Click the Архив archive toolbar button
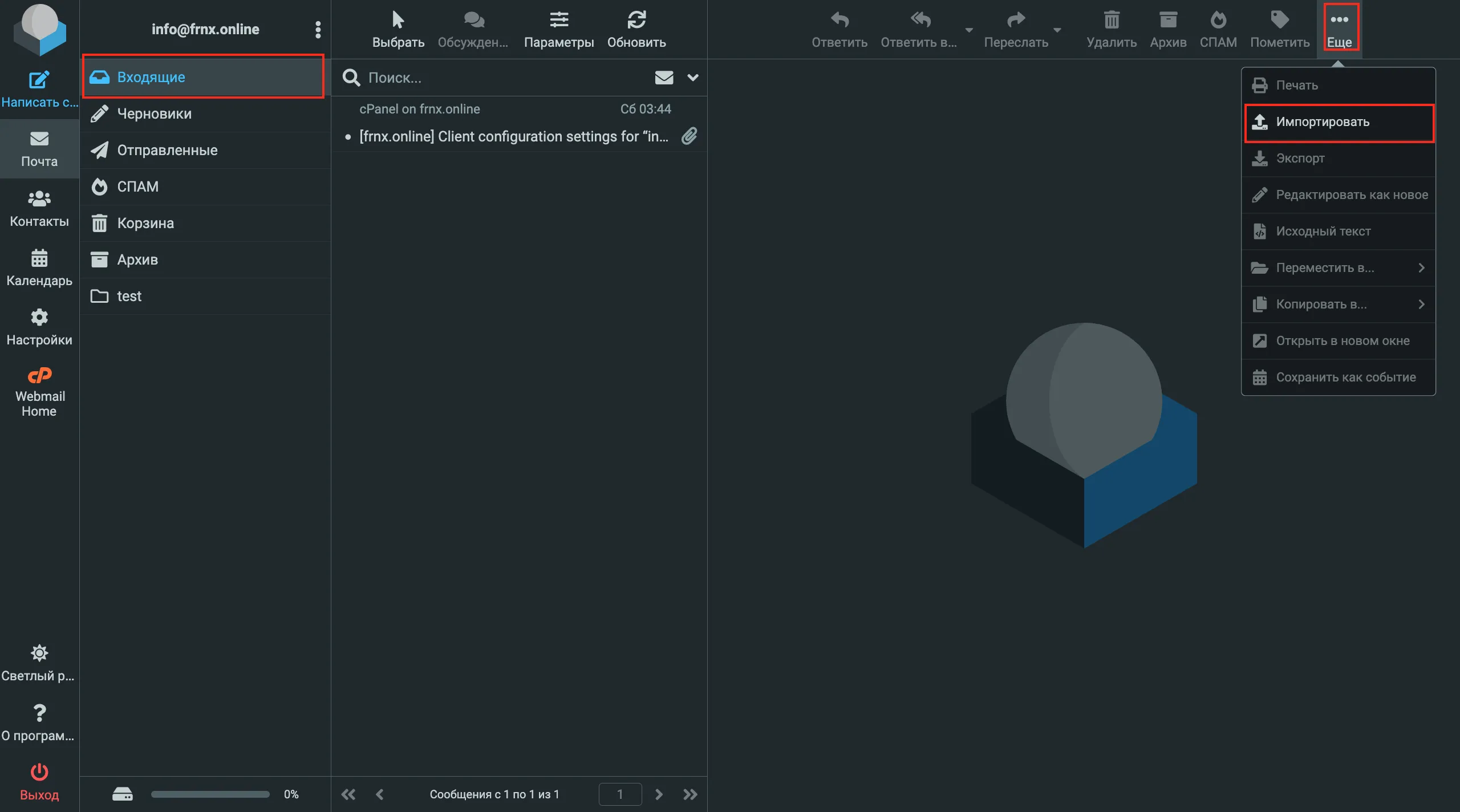The image size is (1460, 812). [x=1168, y=29]
